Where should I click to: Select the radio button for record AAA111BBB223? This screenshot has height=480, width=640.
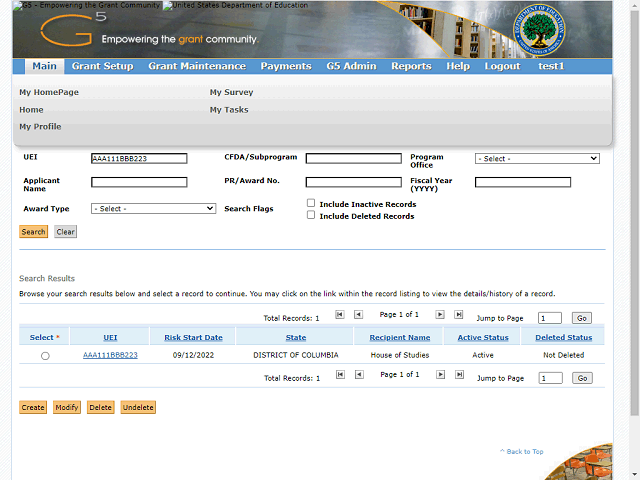45,356
